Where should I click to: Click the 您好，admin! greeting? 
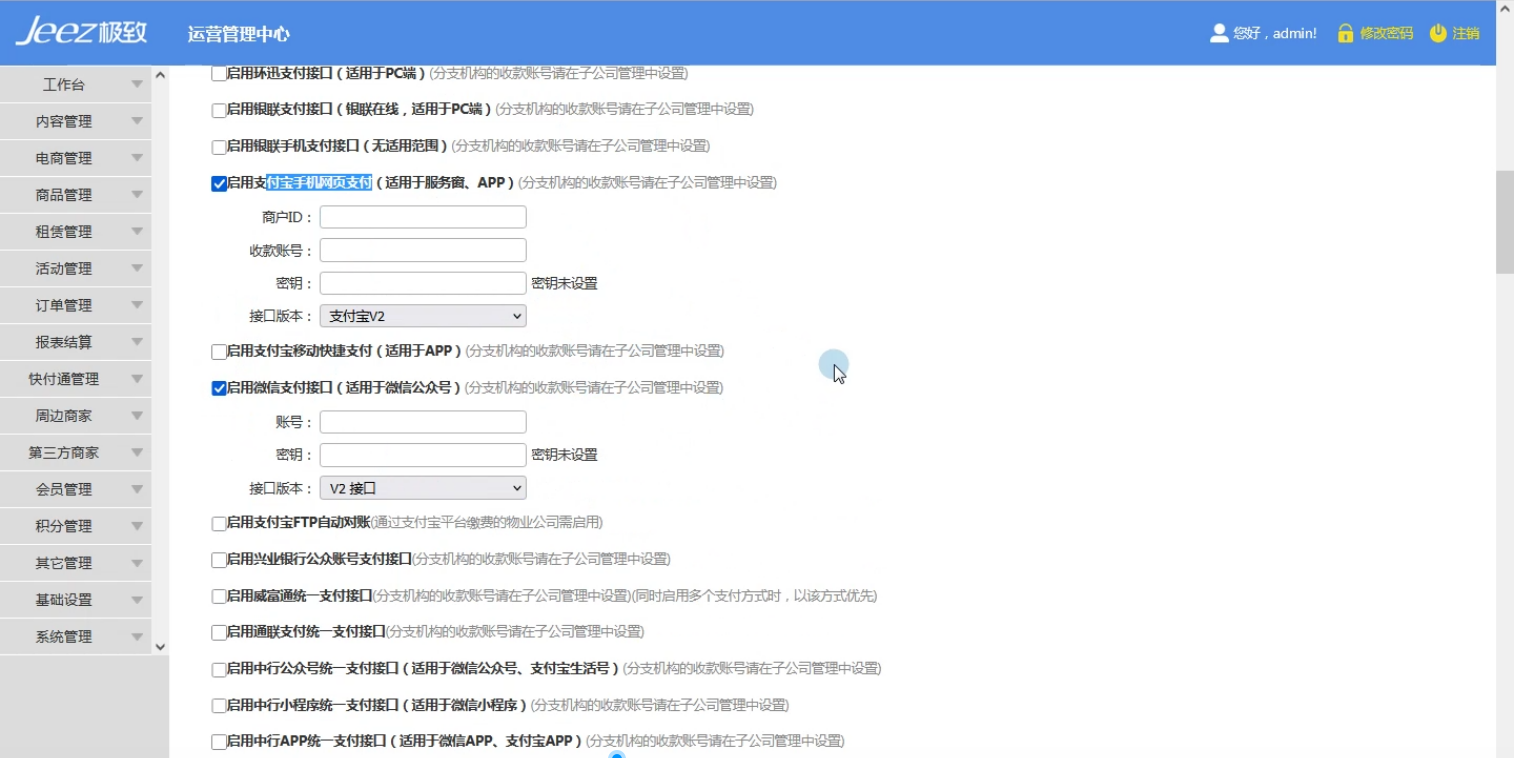1275,33
